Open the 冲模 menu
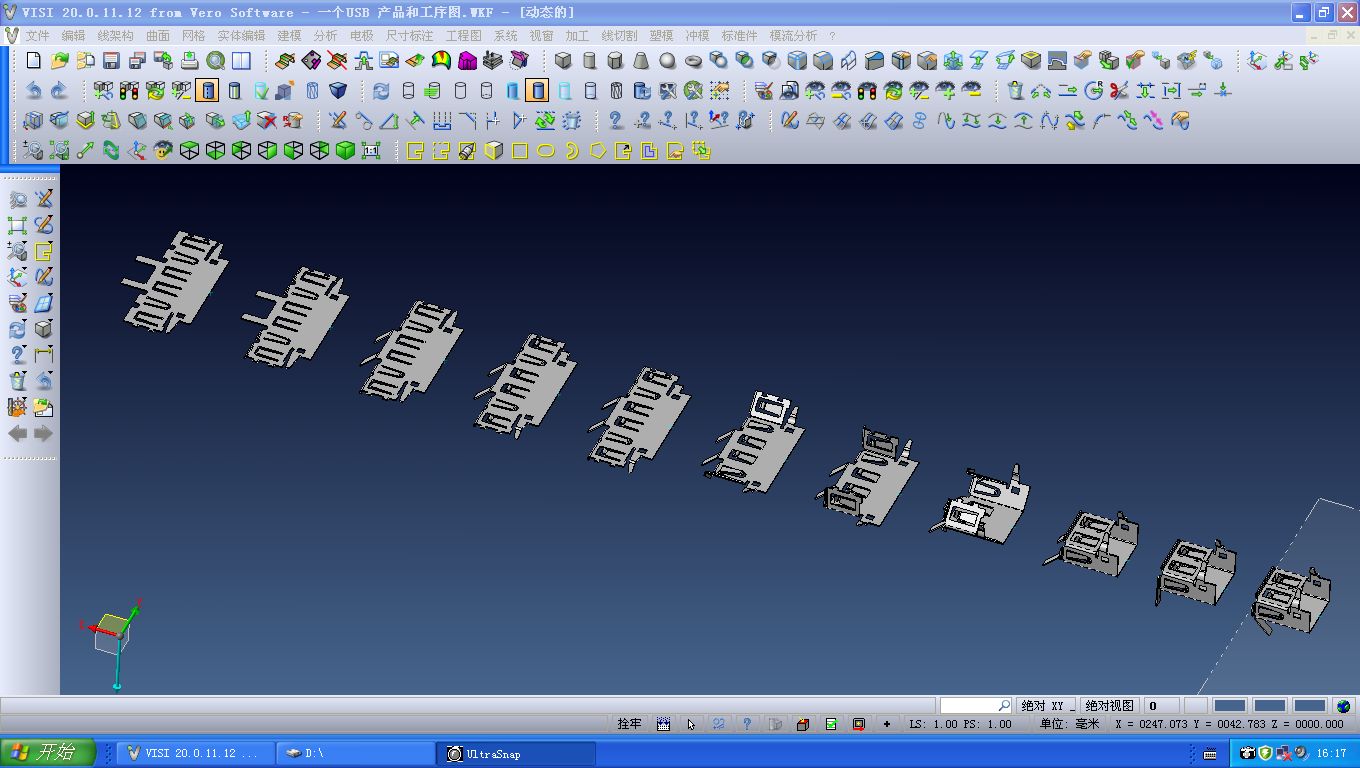The image size is (1360, 768). coord(697,35)
